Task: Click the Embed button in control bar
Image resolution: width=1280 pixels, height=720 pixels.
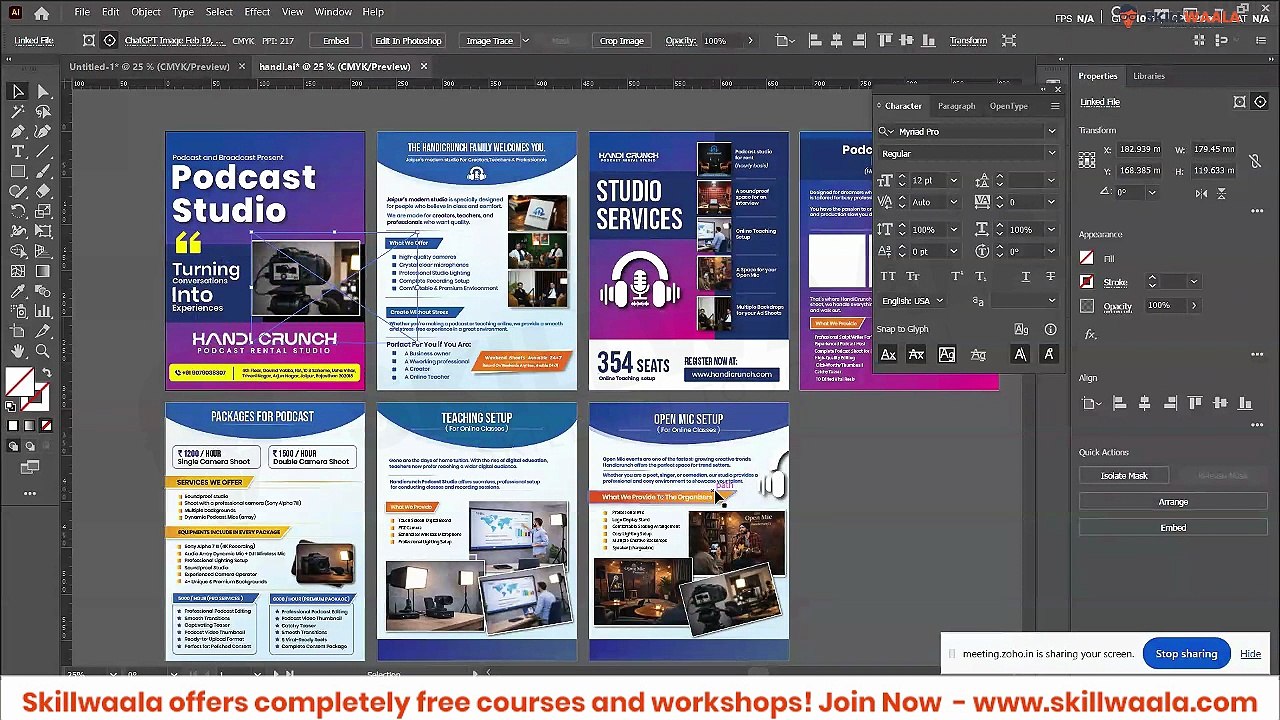Action: 336,41
